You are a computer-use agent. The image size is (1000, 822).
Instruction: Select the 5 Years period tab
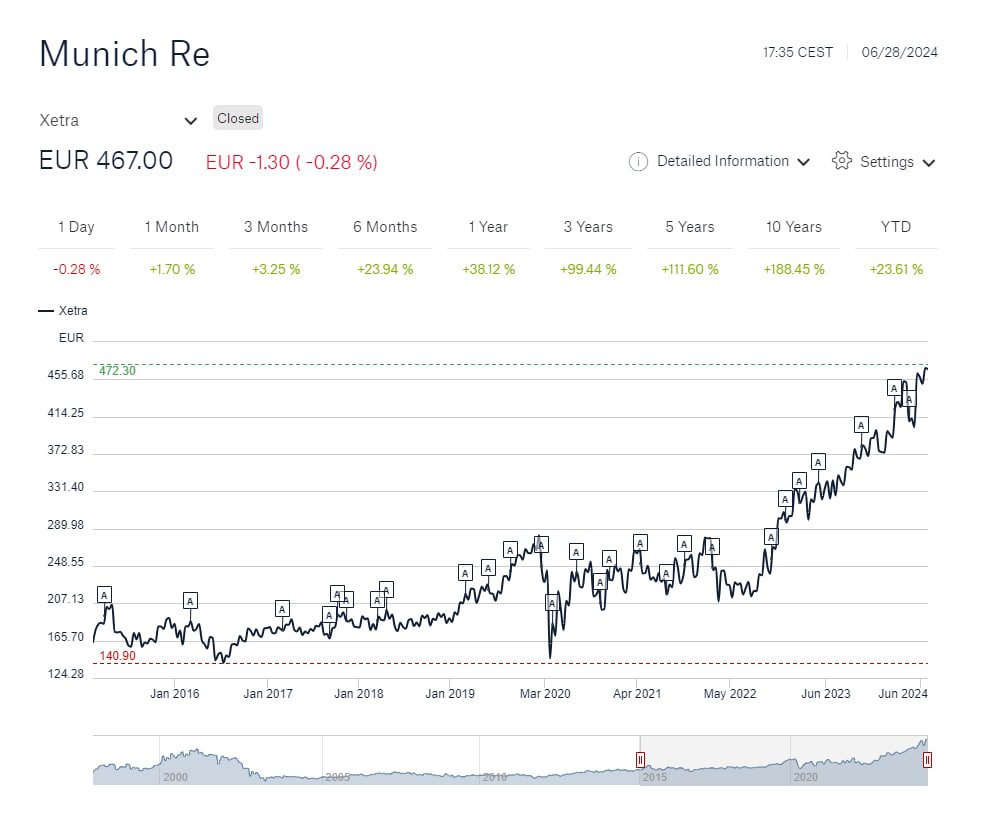click(690, 227)
